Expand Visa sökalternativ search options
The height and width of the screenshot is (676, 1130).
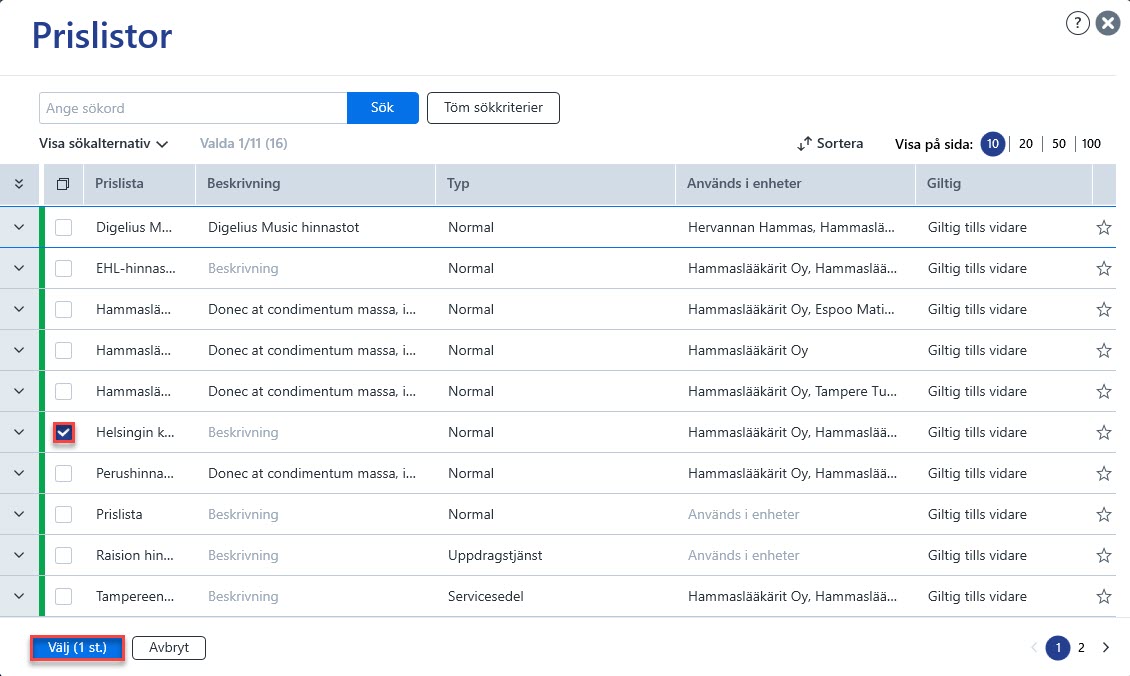[103, 143]
